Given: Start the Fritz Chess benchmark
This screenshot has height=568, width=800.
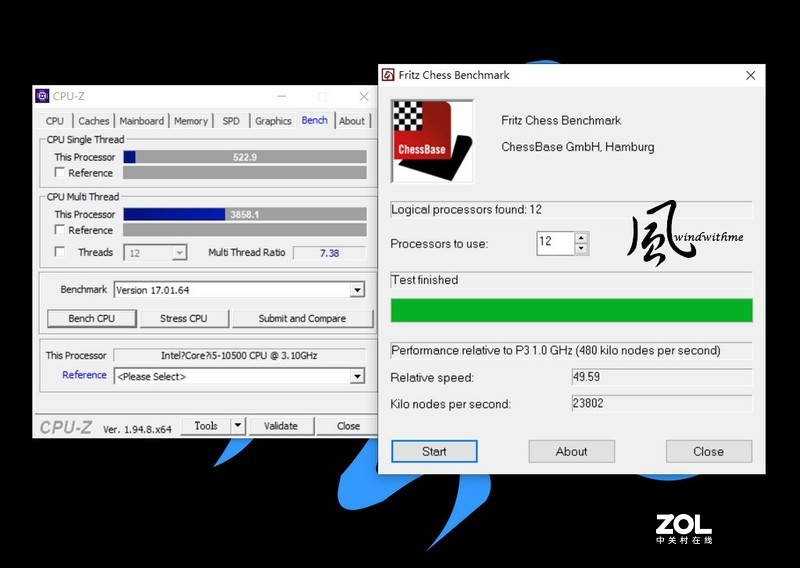Looking at the screenshot, I should coord(434,452).
